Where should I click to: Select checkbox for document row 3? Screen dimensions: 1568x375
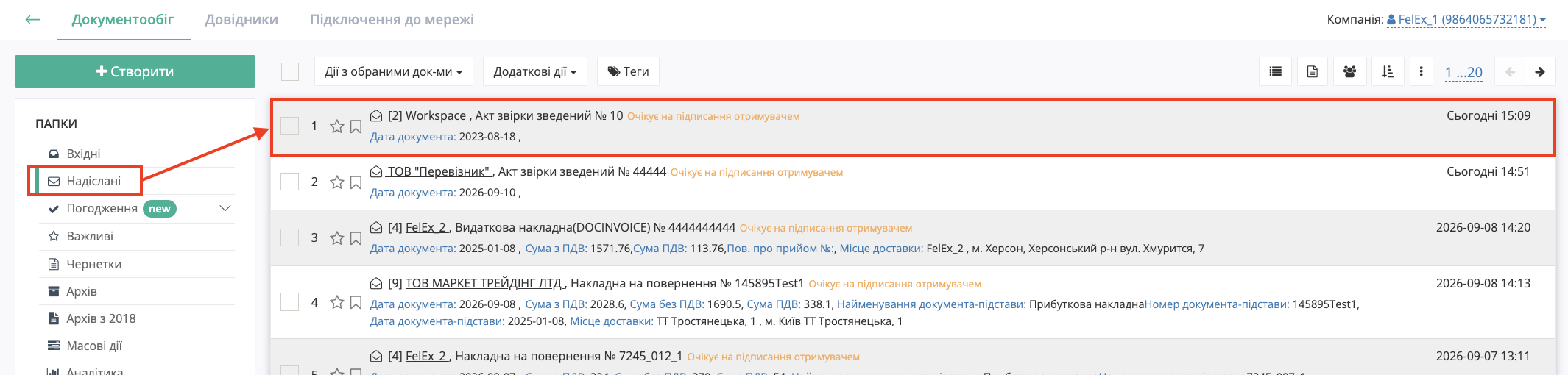click(290, 238)
